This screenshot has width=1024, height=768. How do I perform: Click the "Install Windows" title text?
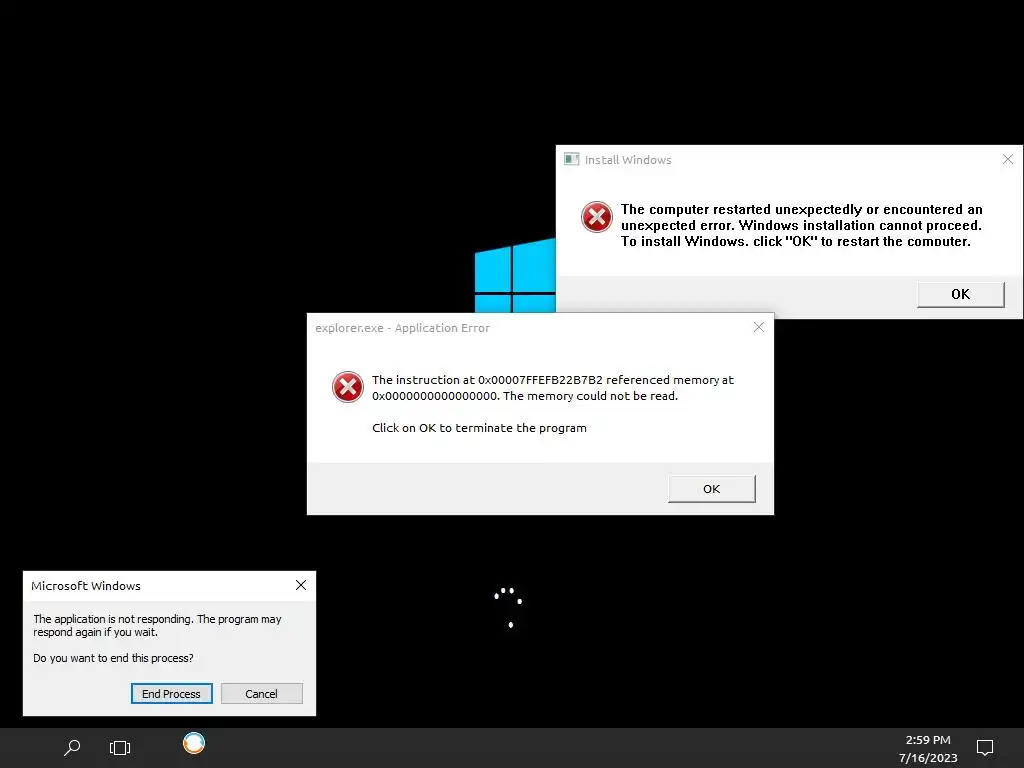(628, 160)
